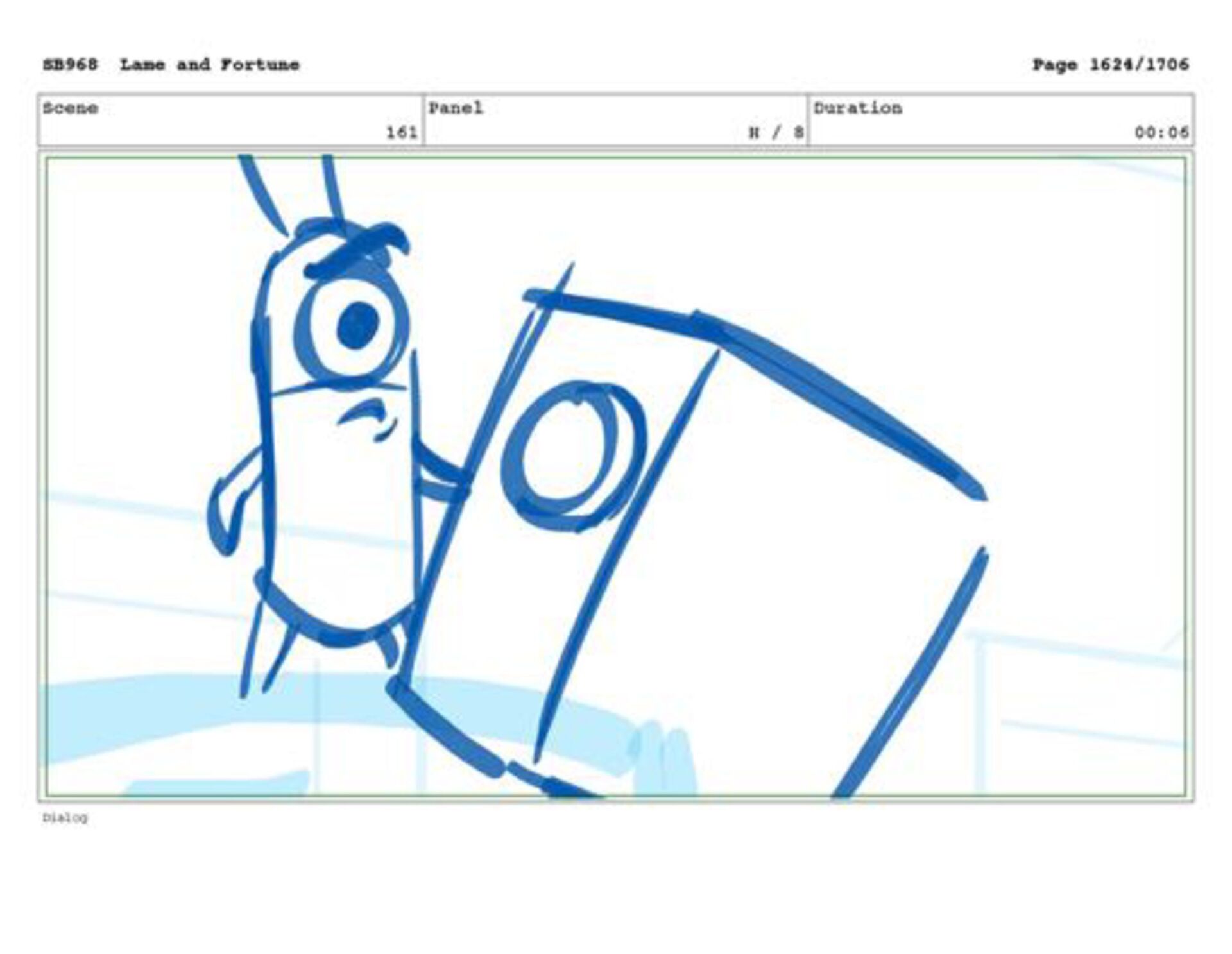Click the 'Page 1624/1706' text

coord(1110,65)
